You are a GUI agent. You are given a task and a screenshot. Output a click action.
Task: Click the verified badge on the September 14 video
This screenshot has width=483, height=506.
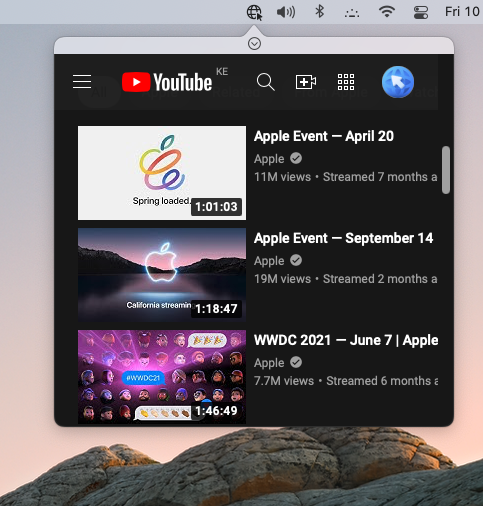coord(296,260)
